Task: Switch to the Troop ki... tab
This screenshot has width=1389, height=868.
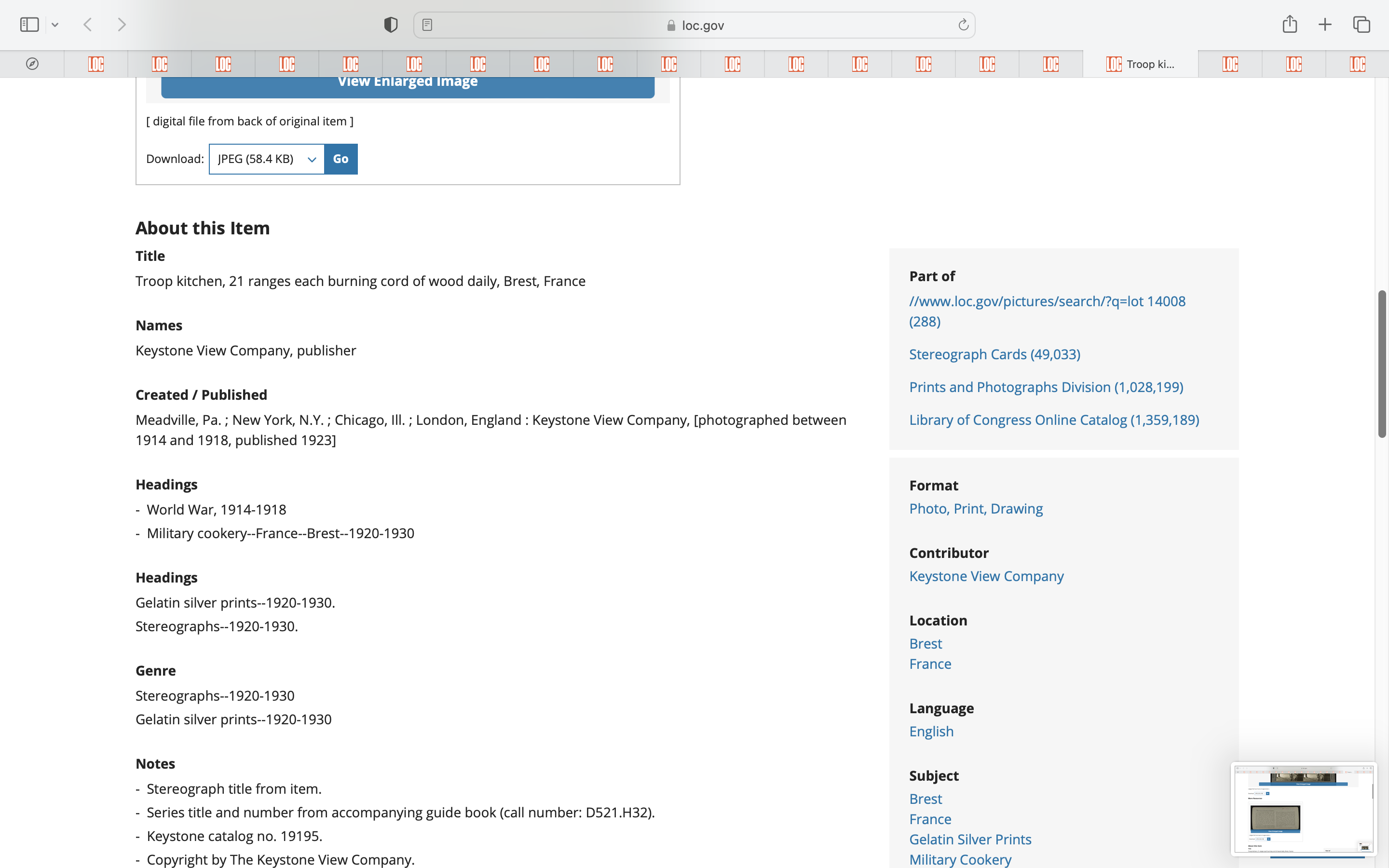Action: coord(1140,64)
